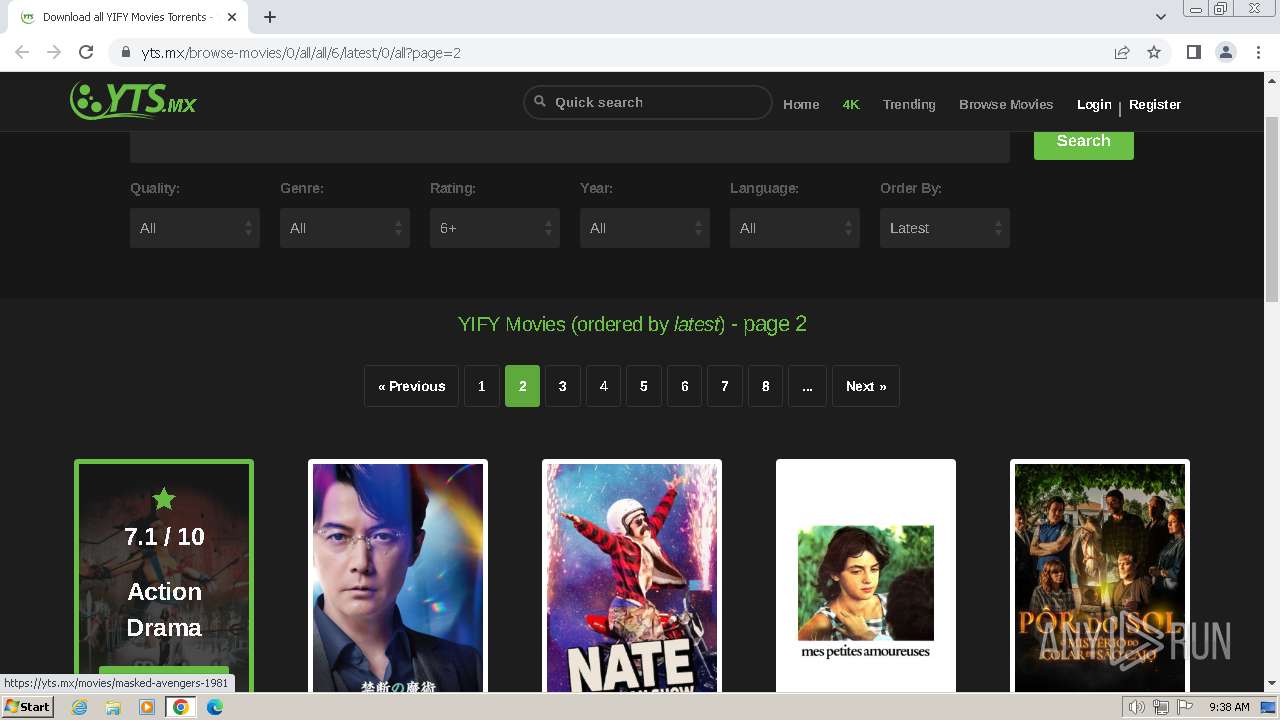The image size is (1280, 720).
Task: Close the YIFY Movies browser tab
Action: click(231, 17)
